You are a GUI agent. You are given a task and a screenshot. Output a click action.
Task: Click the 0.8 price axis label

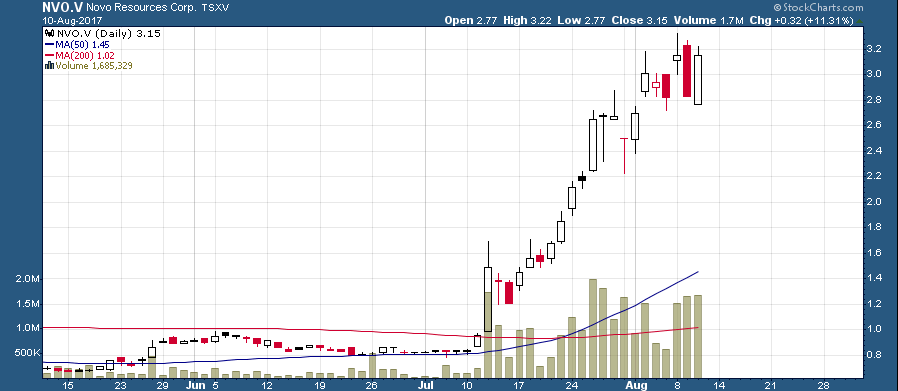pos(874,355)
